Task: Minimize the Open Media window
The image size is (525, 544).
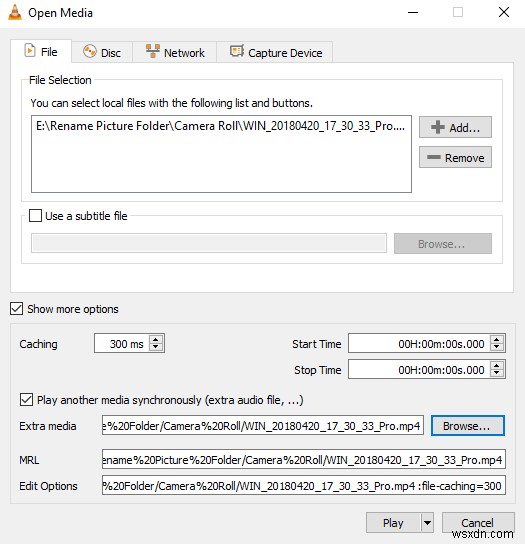Action: click(413, 12)
